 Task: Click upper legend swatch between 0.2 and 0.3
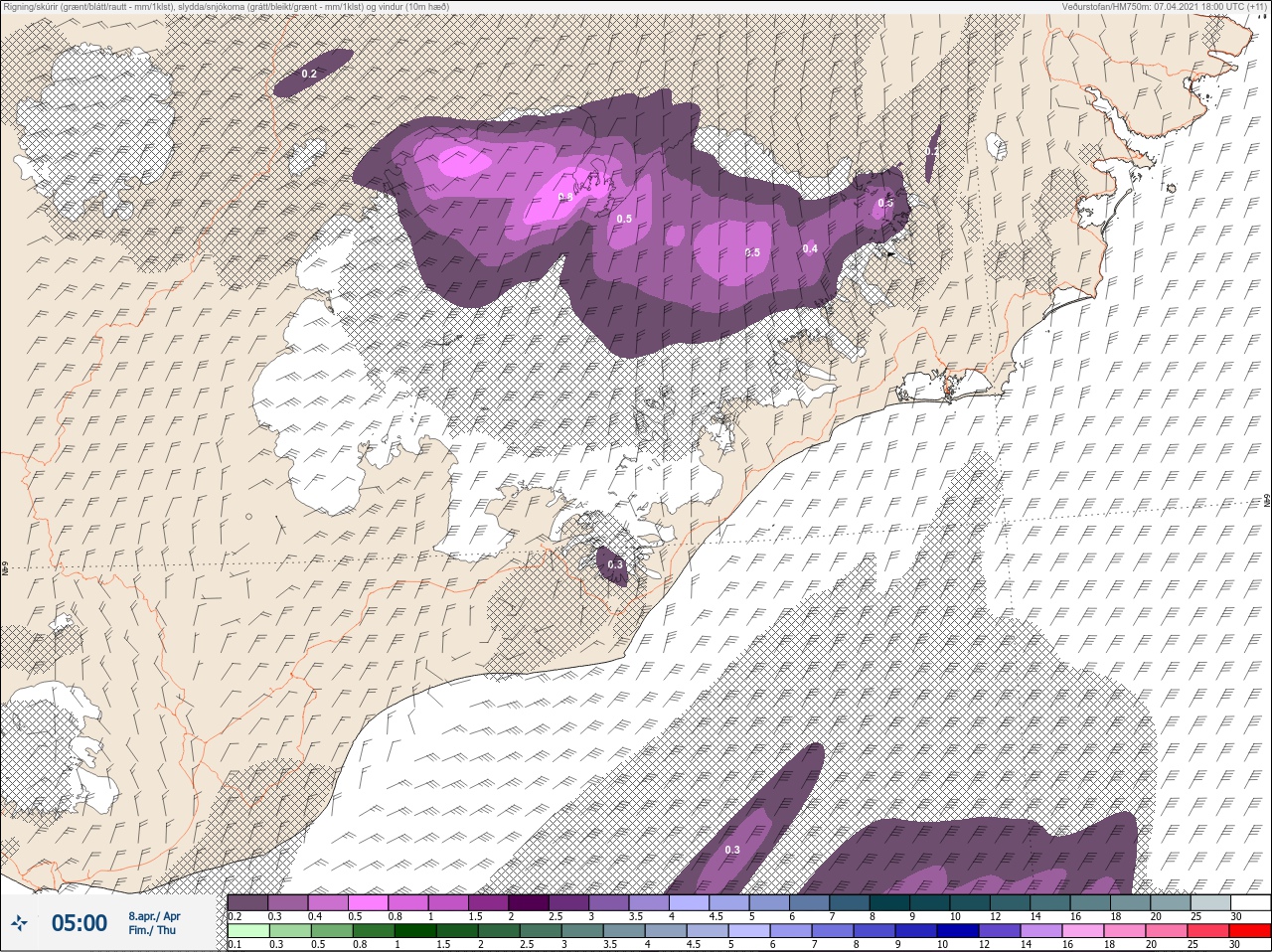247,902
